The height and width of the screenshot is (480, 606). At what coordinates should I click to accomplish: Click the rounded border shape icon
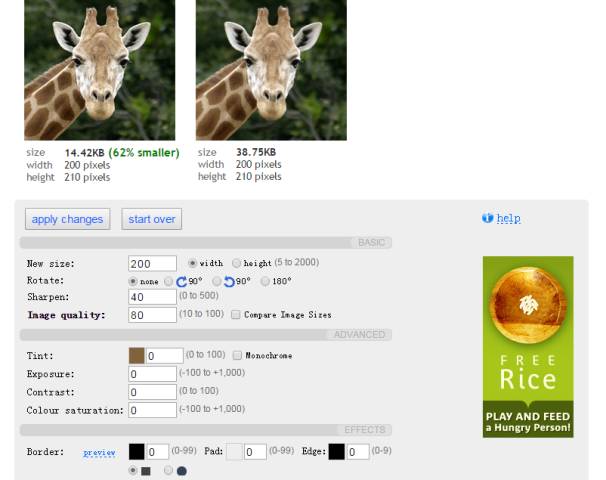(181, 471)
